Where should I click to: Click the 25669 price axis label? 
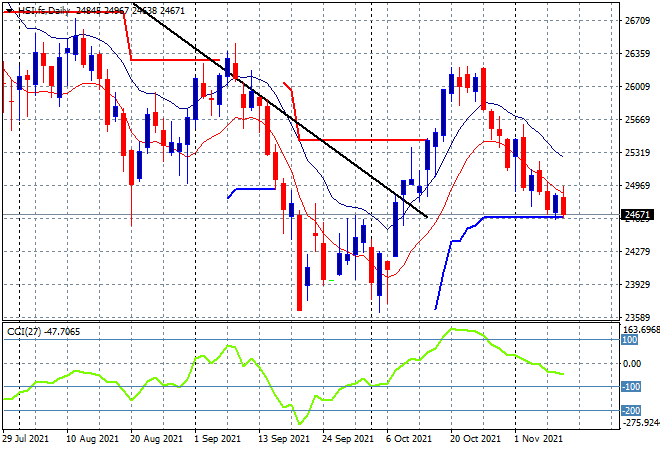click(x=637, y=120)
